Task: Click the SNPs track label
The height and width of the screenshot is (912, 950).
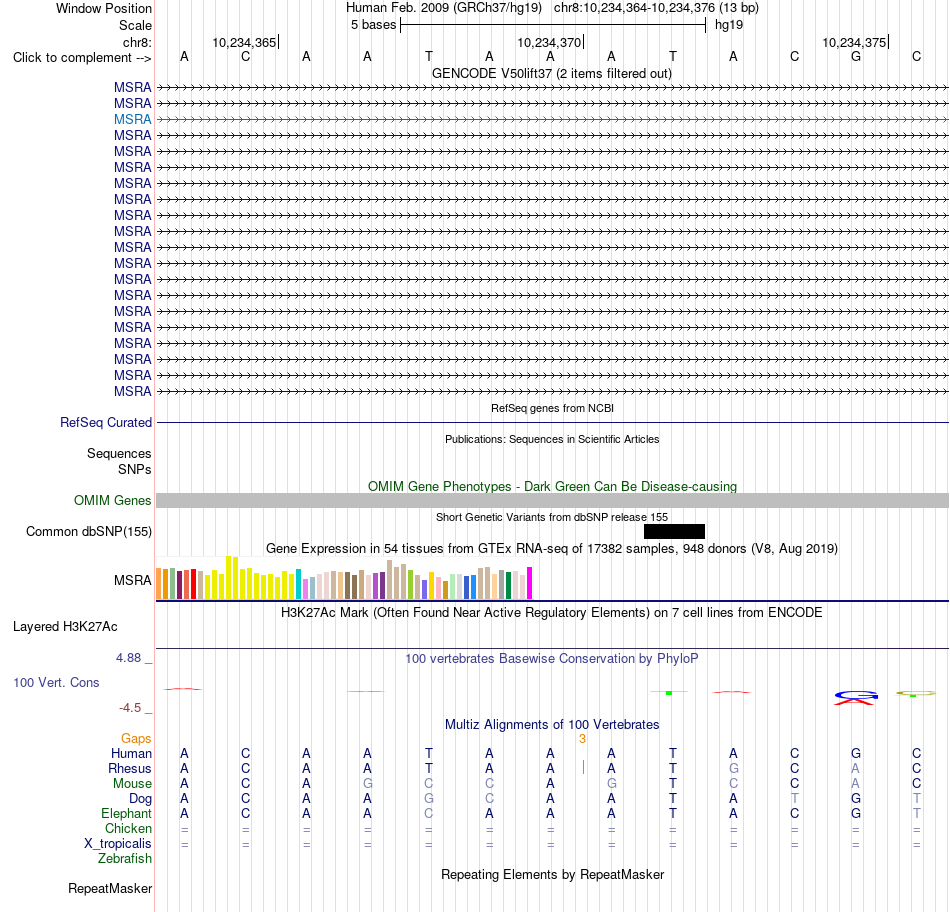Action: coord(135,469)
